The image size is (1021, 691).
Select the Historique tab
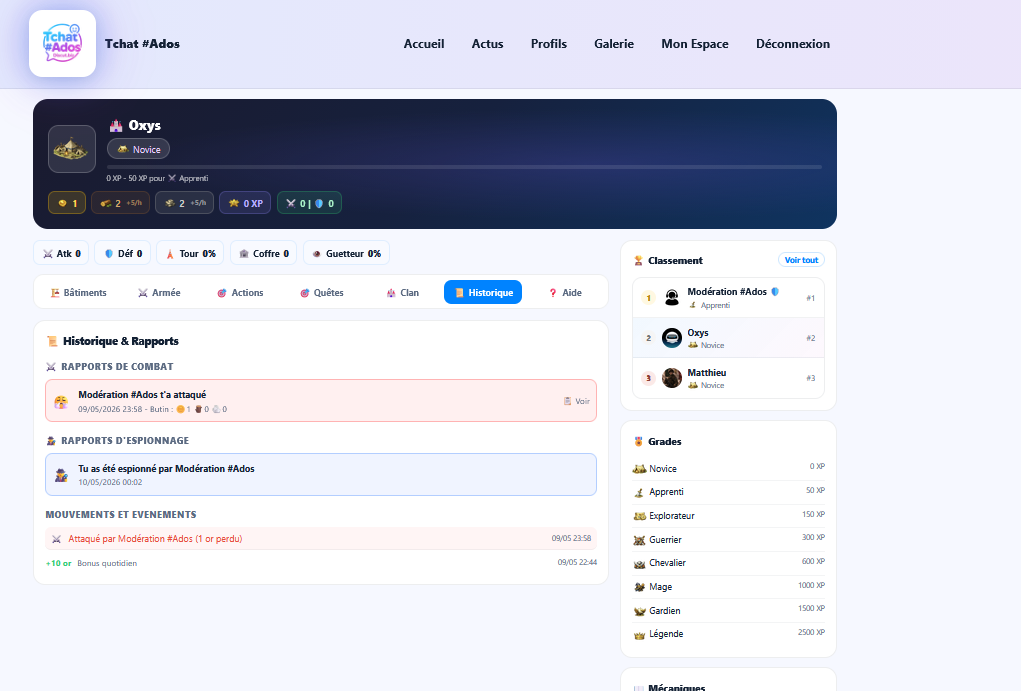point(483,292)
